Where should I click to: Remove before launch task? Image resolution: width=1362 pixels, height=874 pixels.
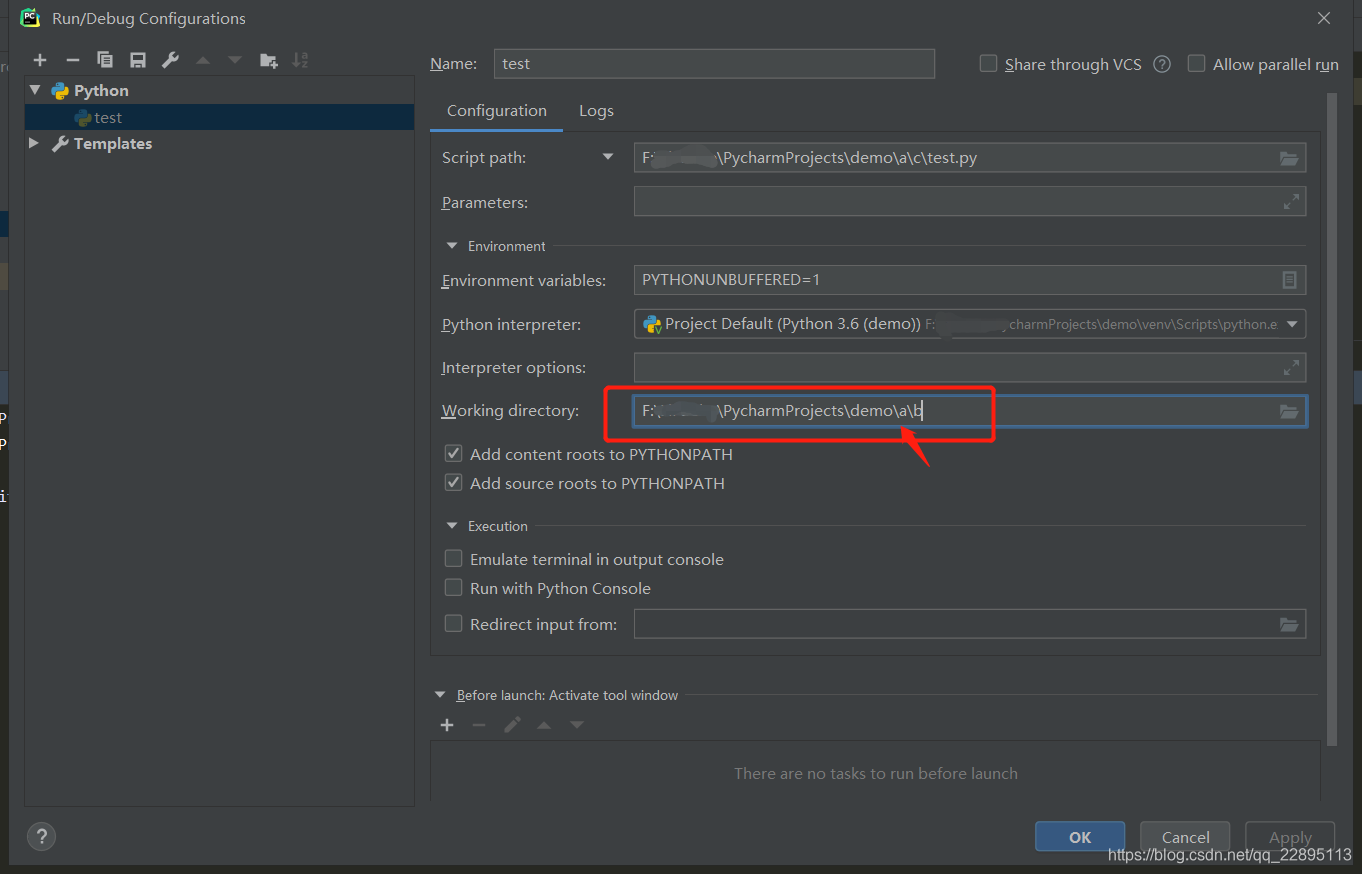click(x=479, y=725)
